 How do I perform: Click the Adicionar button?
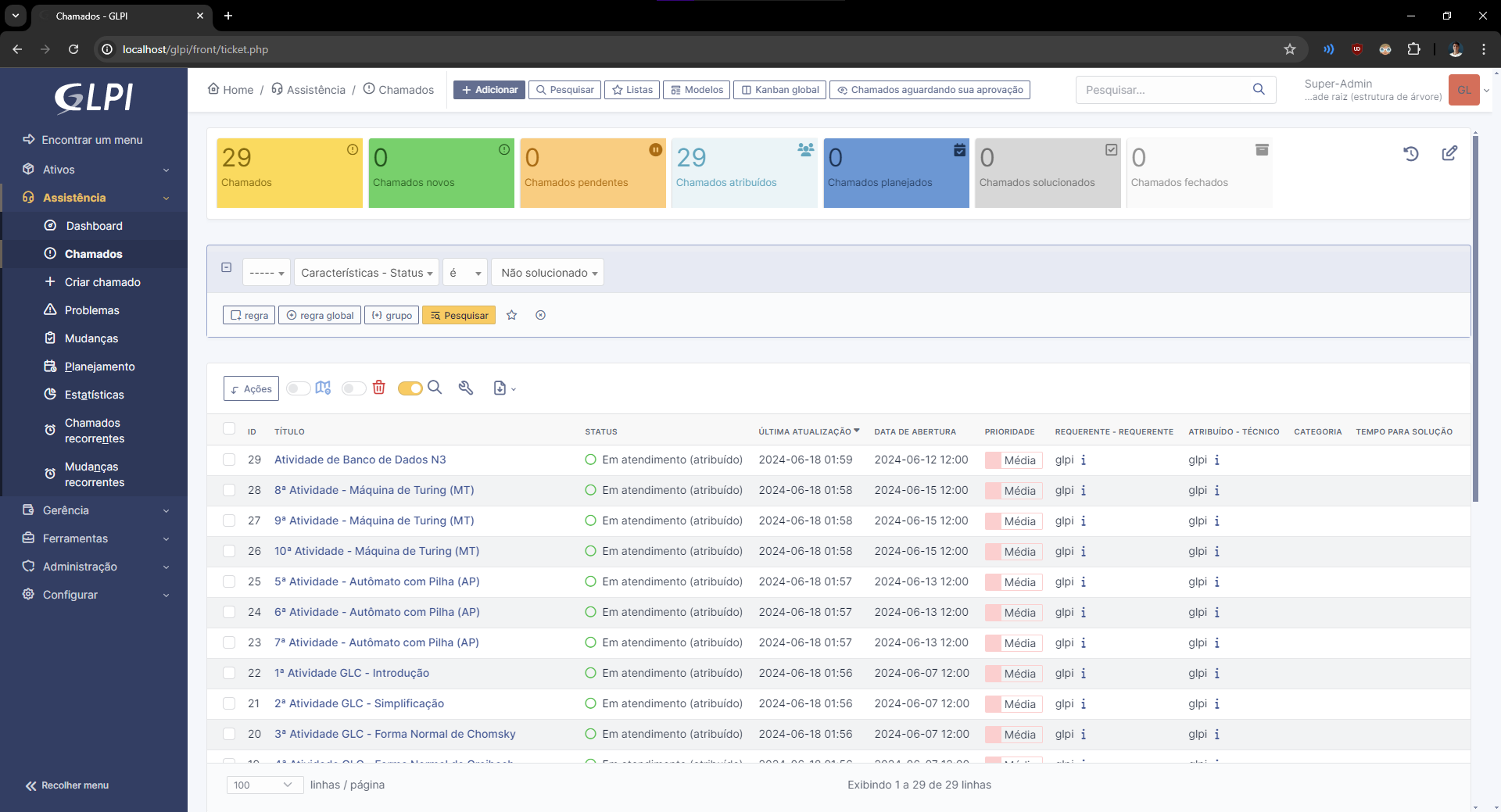point(489,90)
